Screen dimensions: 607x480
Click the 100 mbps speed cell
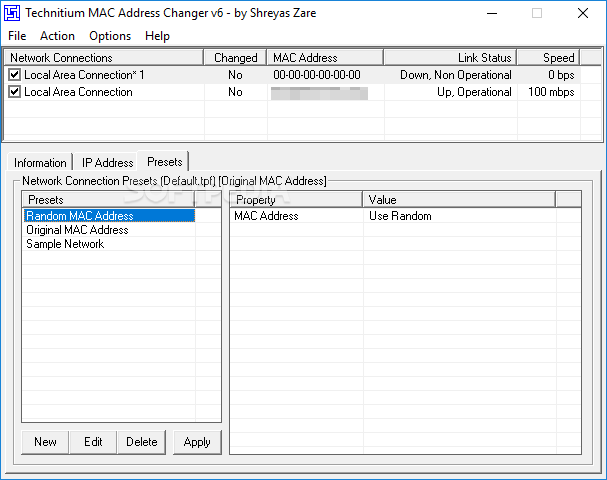click(551, 92)
